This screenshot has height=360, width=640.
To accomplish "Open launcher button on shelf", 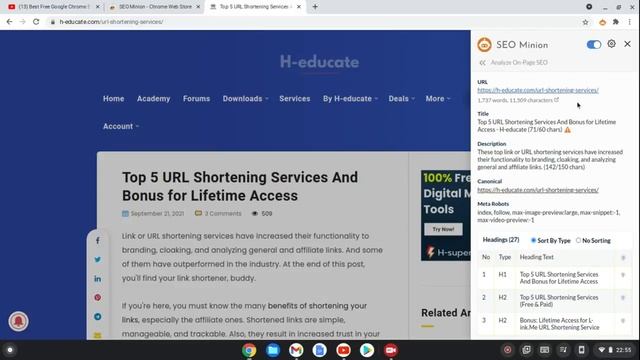I will (10, 350).
